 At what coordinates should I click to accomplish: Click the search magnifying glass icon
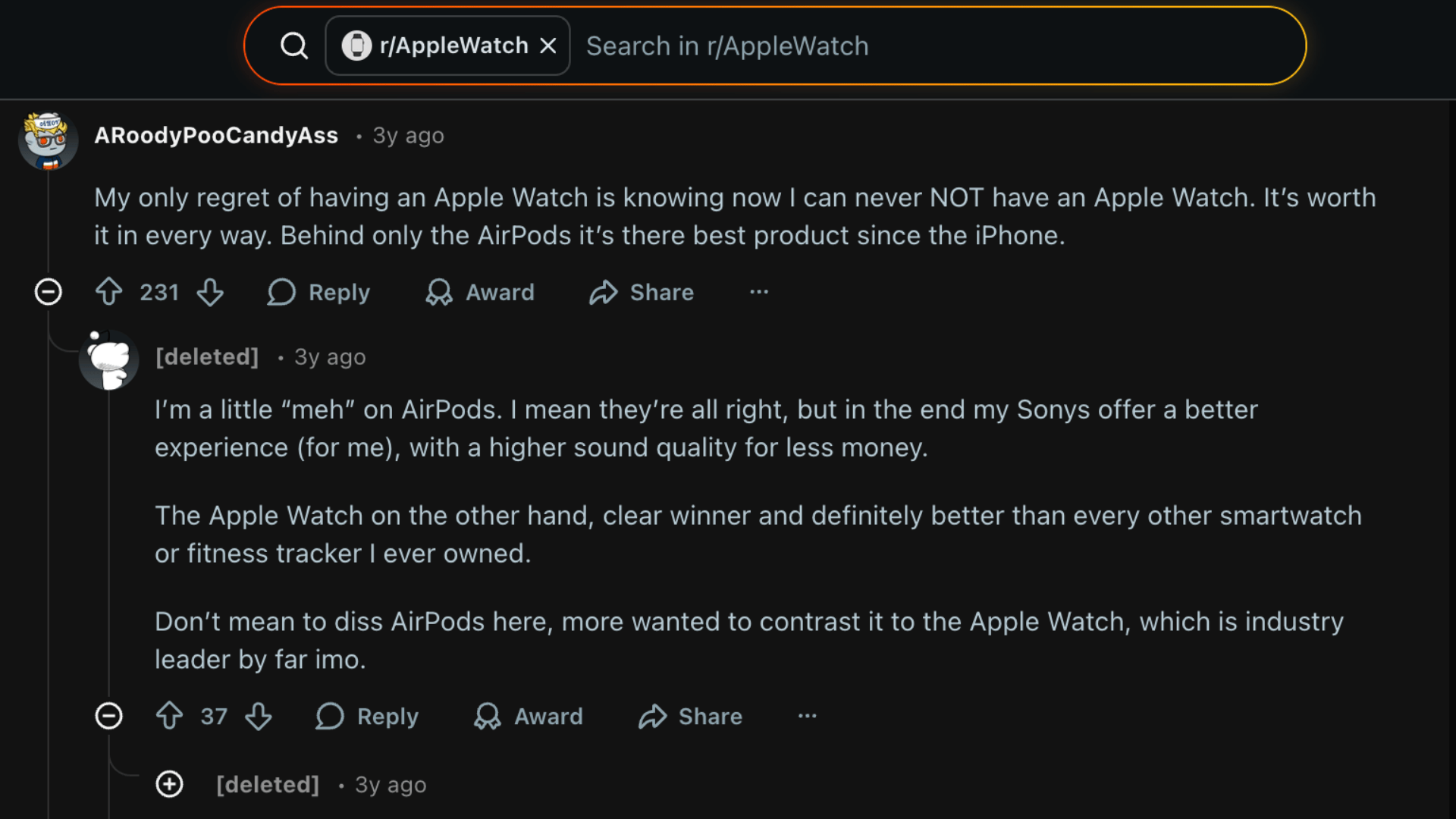pyautogui.click(x=294, y=45)
